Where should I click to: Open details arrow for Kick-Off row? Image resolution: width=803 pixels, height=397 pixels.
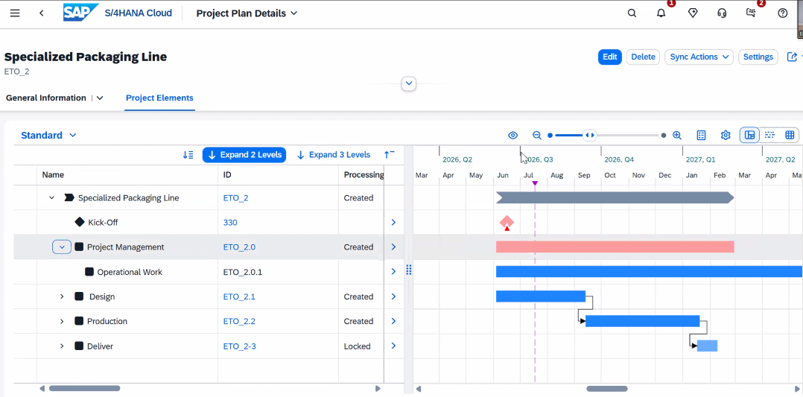click(393, 222)
